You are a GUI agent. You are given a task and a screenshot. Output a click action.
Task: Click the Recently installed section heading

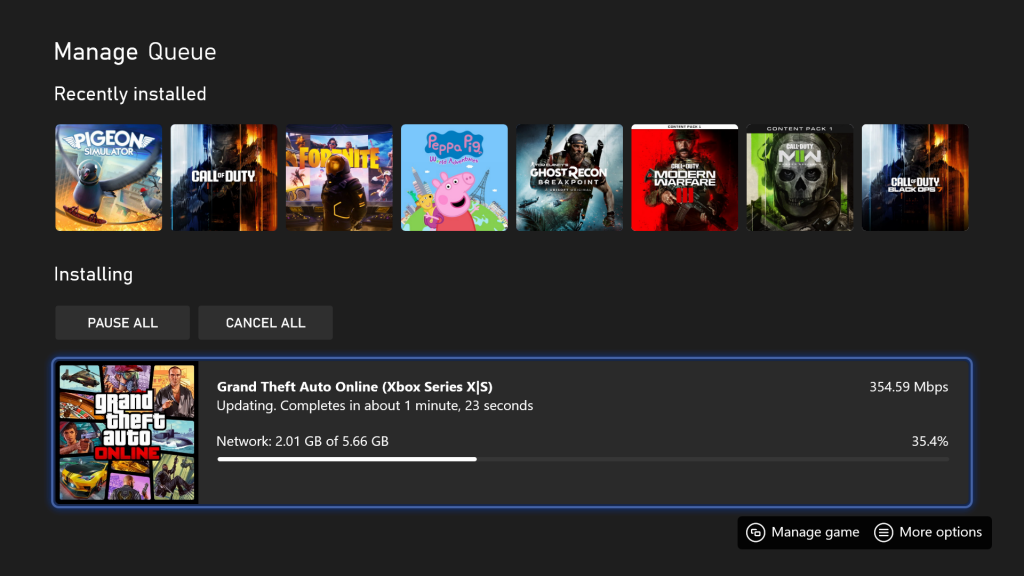point(130,94)
